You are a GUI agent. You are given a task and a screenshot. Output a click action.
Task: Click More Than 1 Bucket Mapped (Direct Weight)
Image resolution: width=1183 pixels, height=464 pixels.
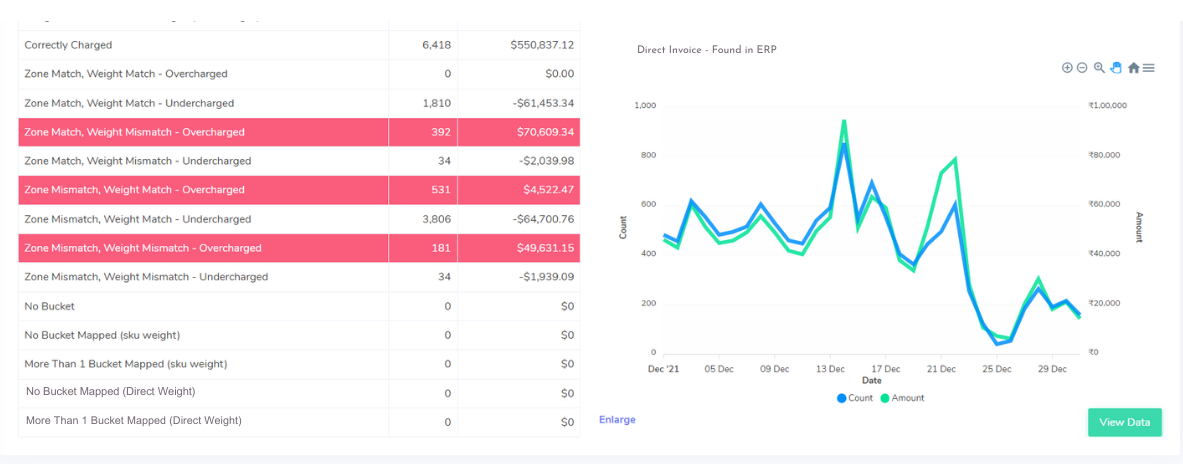pos(134,421)
